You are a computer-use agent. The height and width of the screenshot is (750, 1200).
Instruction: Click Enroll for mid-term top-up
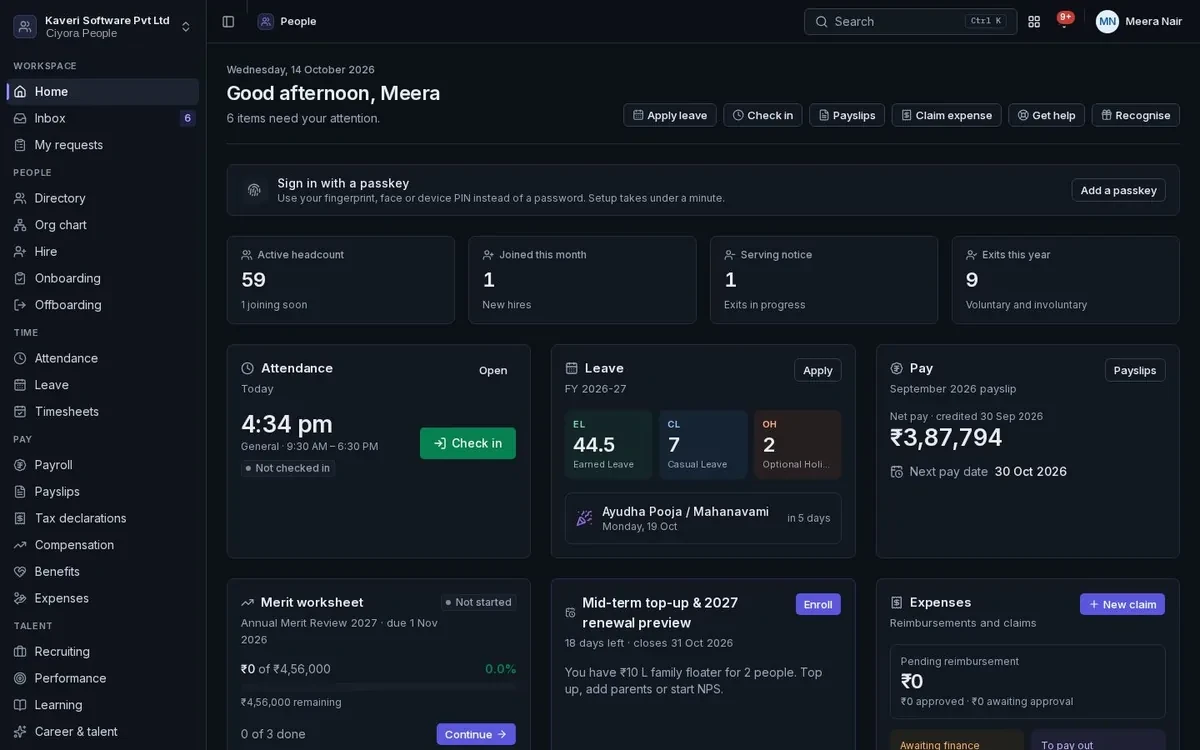(x=818, y=604)
